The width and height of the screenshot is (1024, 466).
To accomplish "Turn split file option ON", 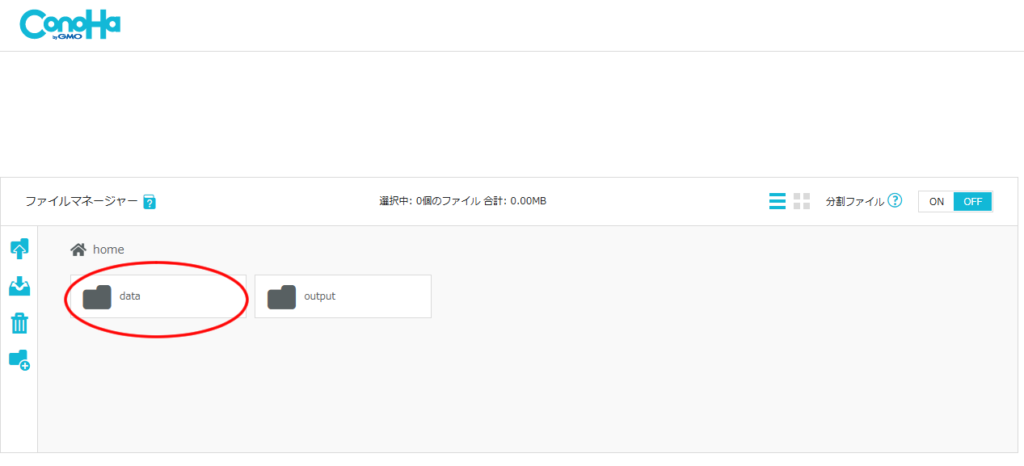I will 936,201.
